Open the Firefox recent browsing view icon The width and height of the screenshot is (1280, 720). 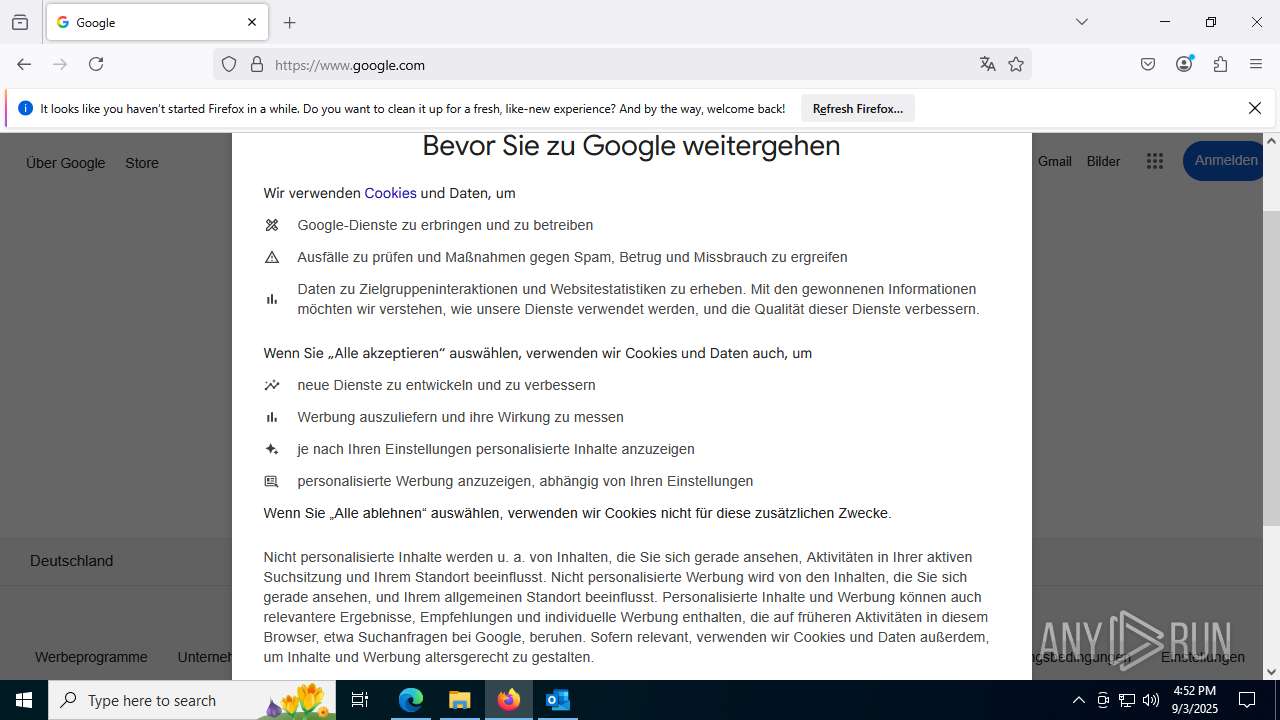coord(20,22)
